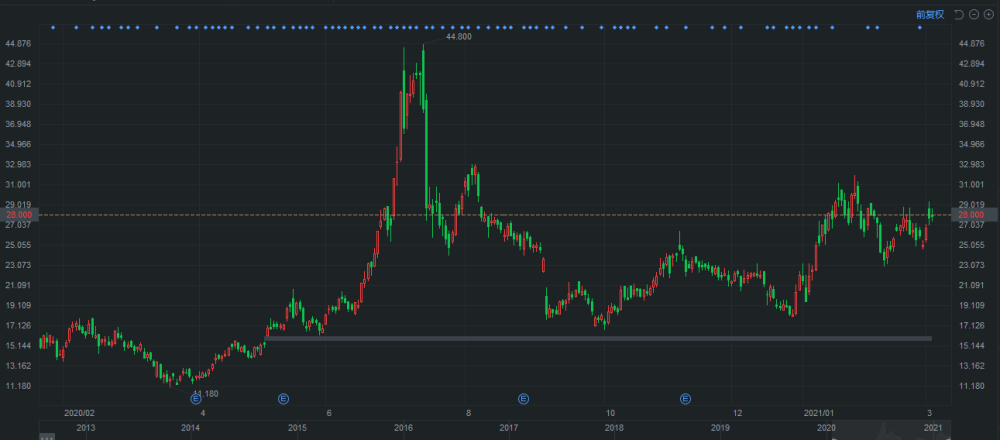Click the 2021/01 date label on axis

click(820, 412)
